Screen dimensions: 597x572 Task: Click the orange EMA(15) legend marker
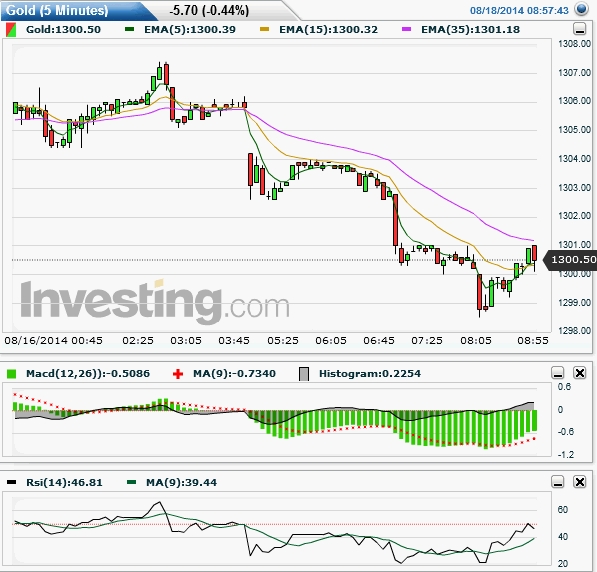coord(264,29)
